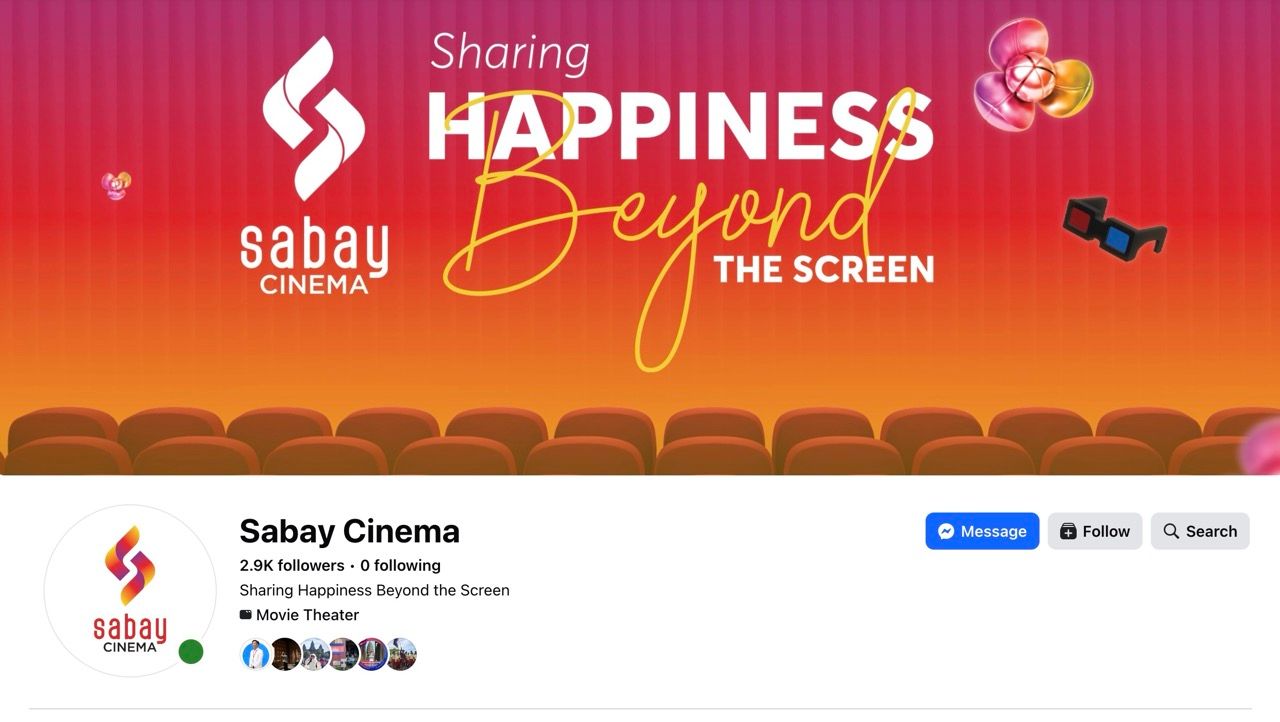
Task: Click the Messenger icon in Message button
Action: [946, 531]
